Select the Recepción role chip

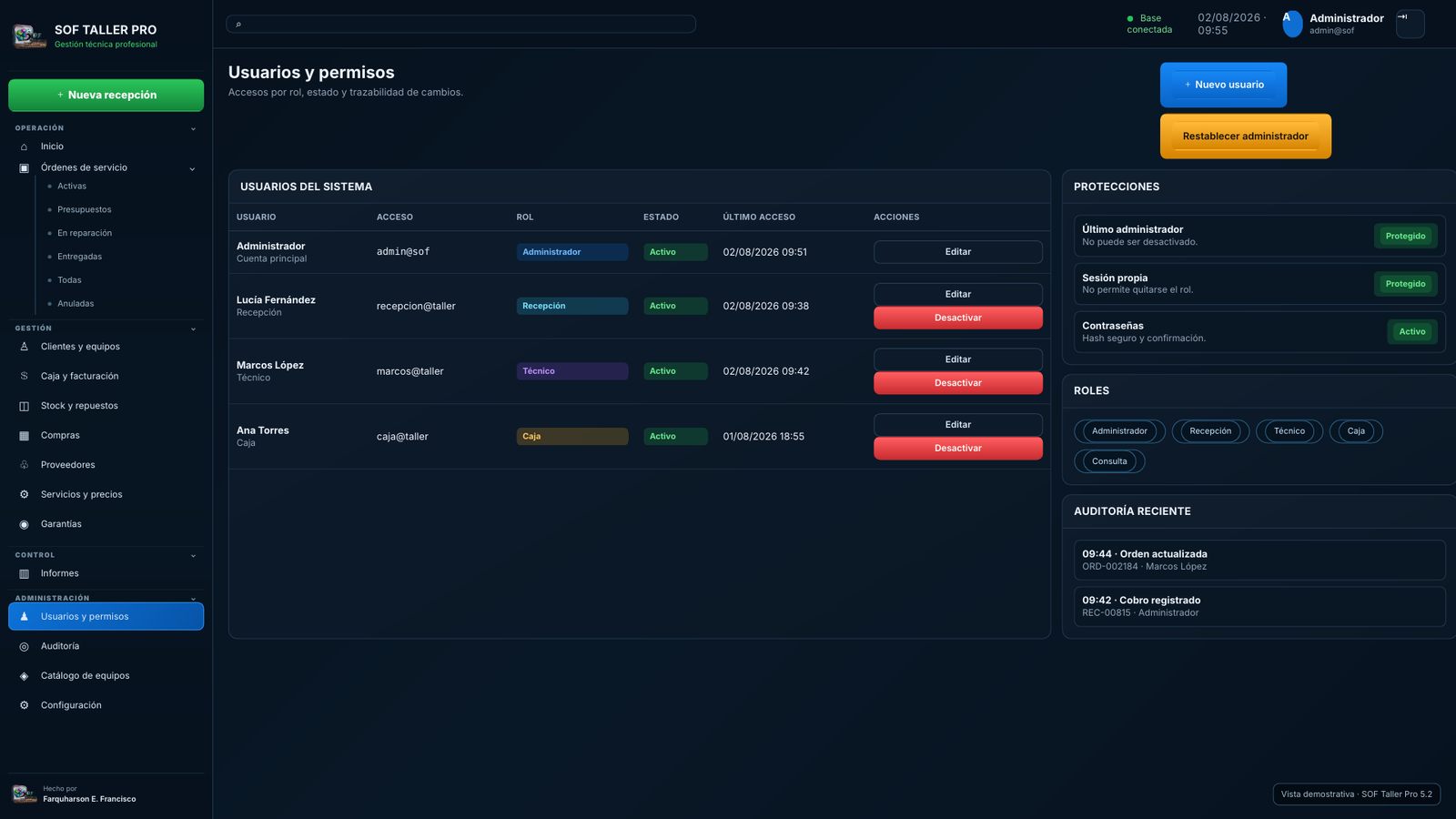[x=1210, y=431]
